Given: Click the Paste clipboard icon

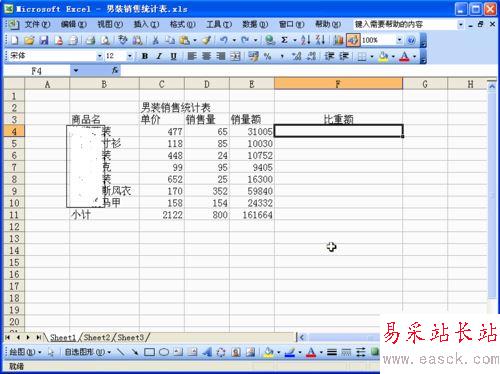Looking at the screenshot, I should click(184, 40).
